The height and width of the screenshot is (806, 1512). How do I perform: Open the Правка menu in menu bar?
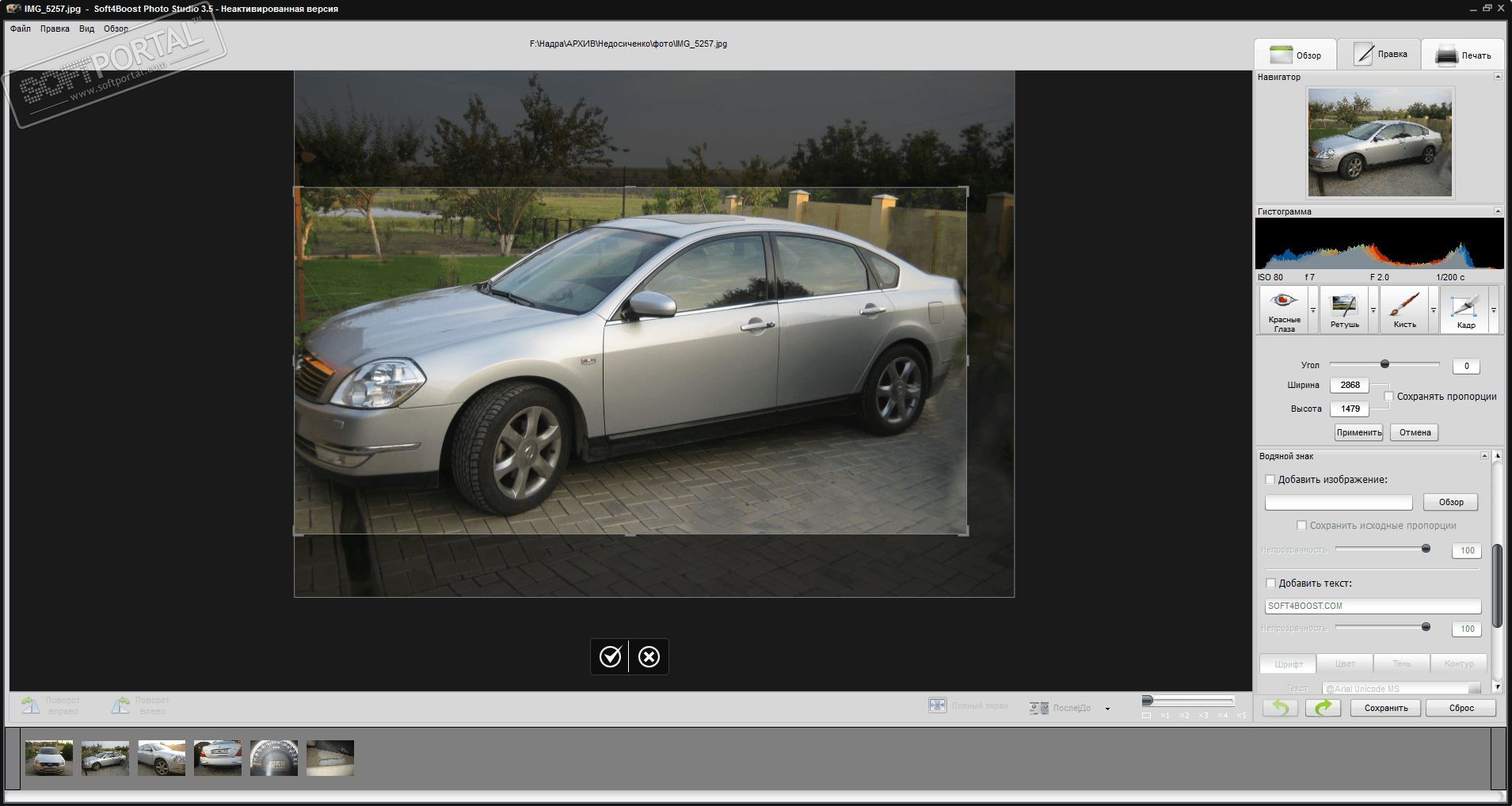(55, 29)
